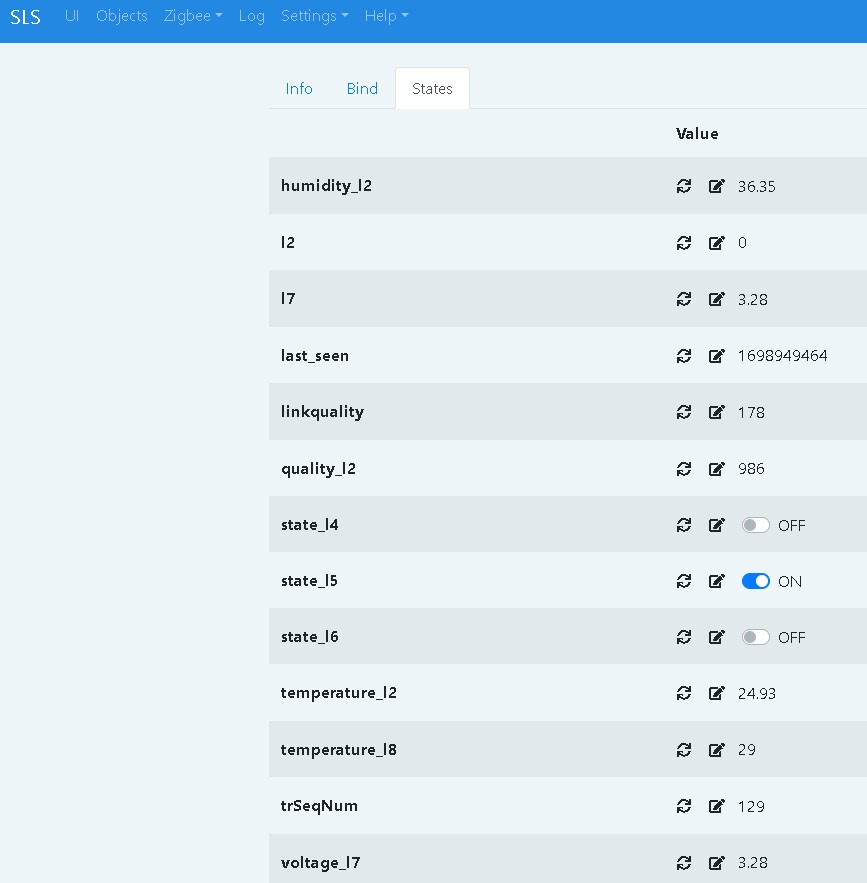Select the trSeqNum value 129
867x883 pixels.
point(751,806)
